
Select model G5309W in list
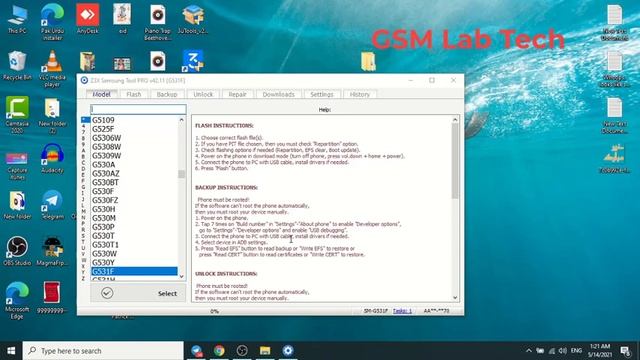point(134,156)
